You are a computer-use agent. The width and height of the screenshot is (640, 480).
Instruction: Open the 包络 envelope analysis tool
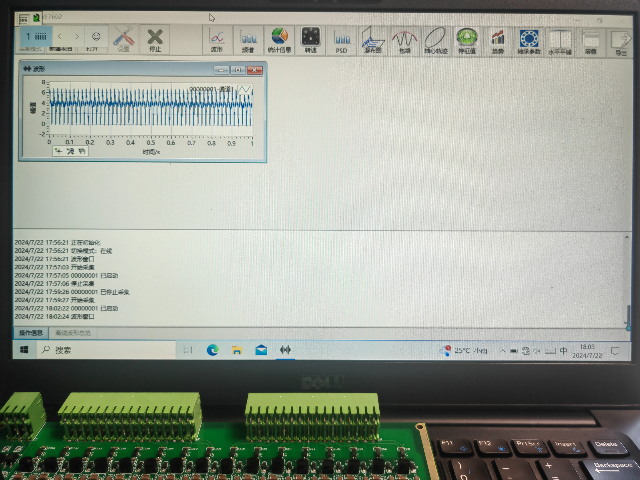(404, 40)
